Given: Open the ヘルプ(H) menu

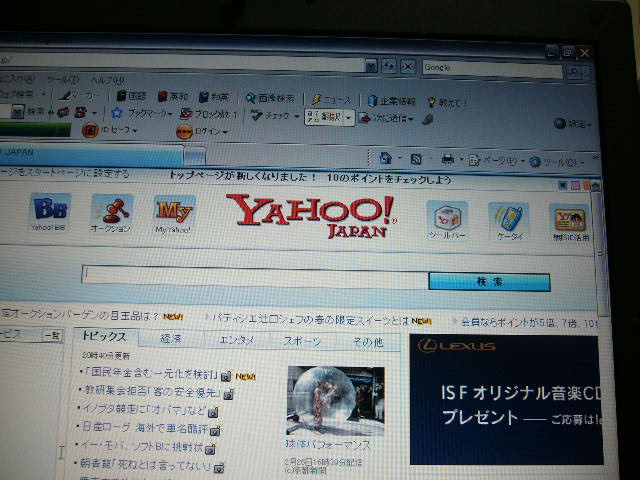Looking at the screenshot, I should pos(107,80).
